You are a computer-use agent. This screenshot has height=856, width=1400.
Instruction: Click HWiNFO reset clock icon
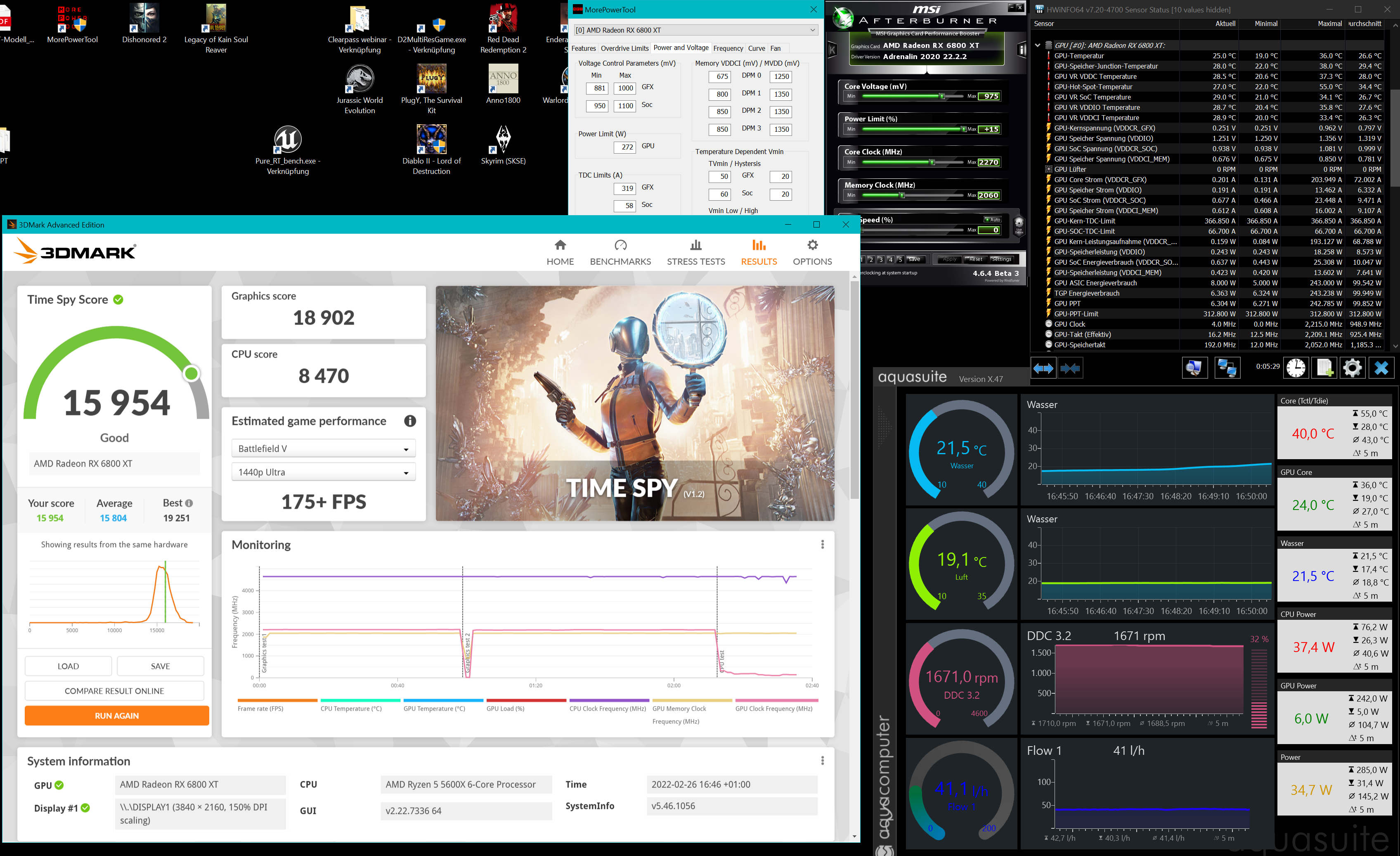pyautogui.click(x=1296, y=368)
